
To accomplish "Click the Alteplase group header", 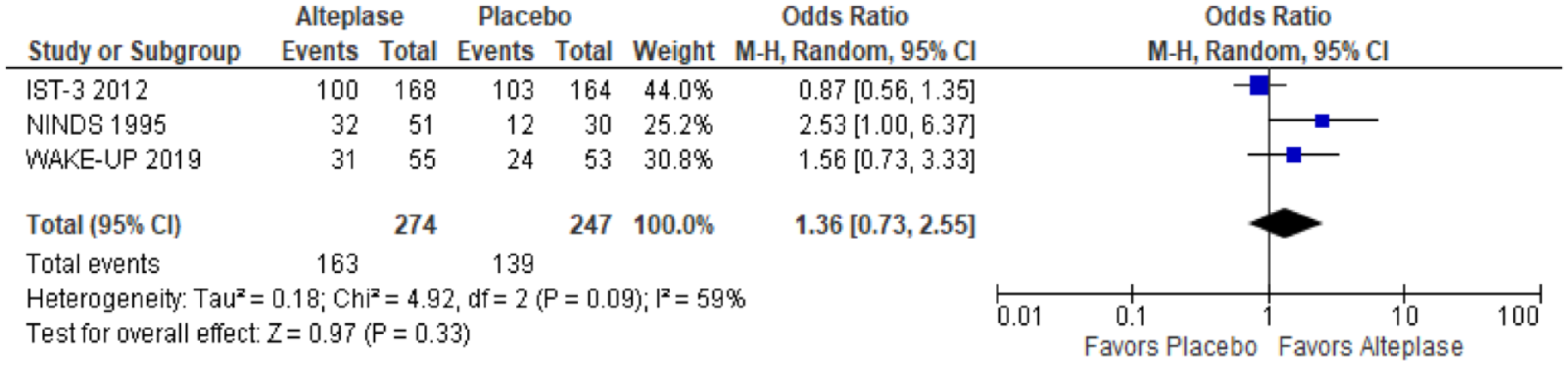I will pyautogui.click(x=349, y=16).
